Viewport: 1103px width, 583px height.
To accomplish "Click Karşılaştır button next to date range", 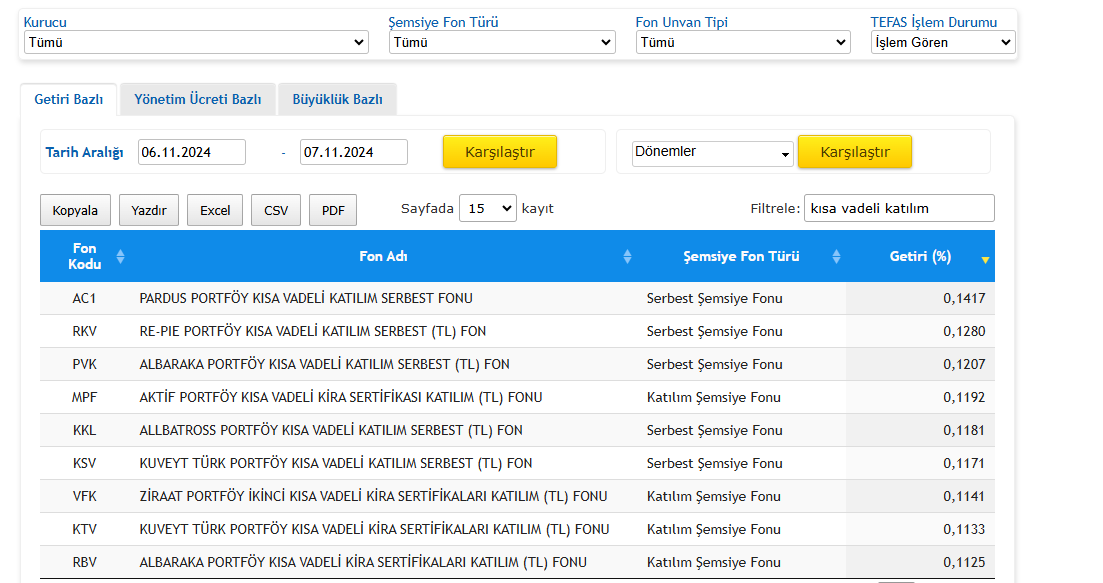I will coord(499,152).
